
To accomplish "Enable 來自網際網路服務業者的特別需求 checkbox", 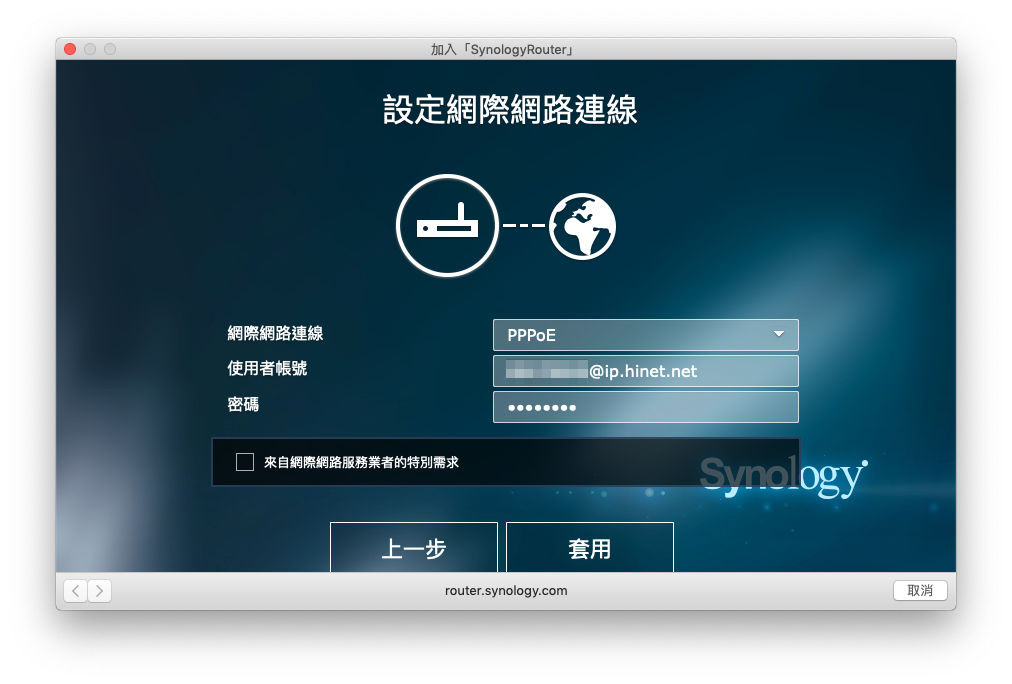I will tap(245, 462).
